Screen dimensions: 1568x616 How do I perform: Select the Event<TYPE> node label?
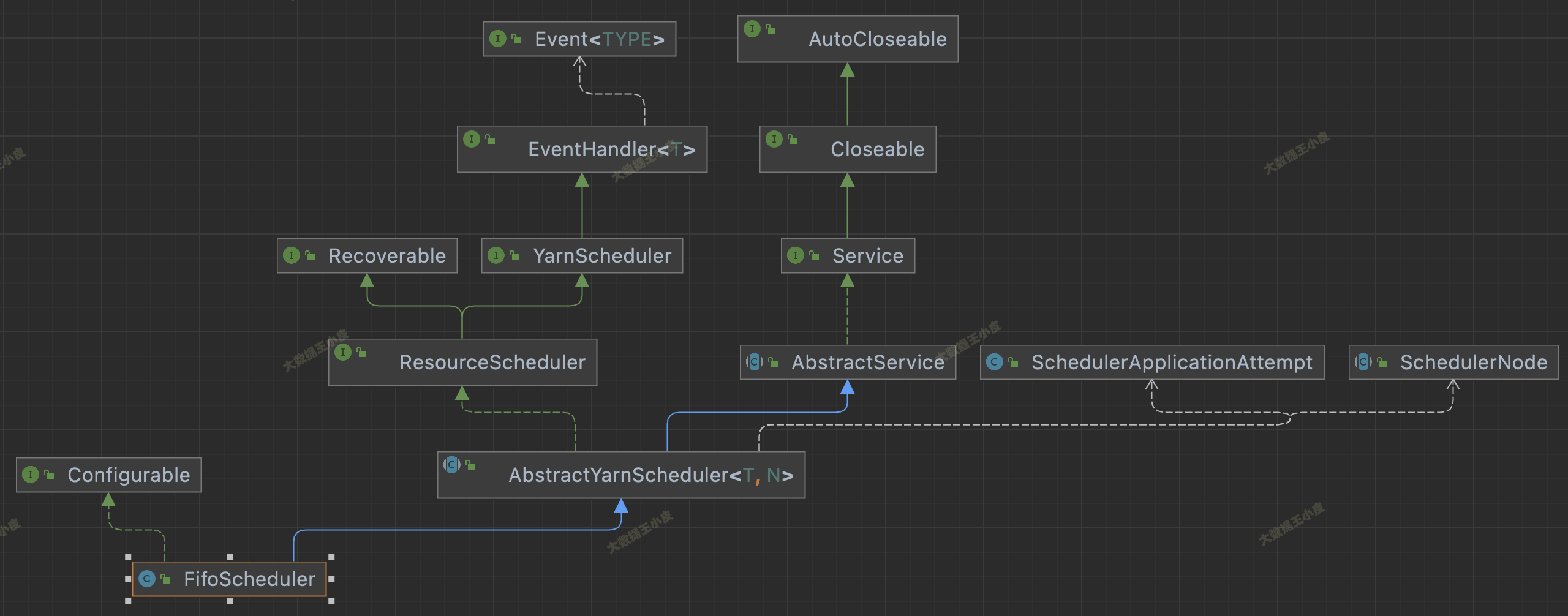[x=600, y=39]
